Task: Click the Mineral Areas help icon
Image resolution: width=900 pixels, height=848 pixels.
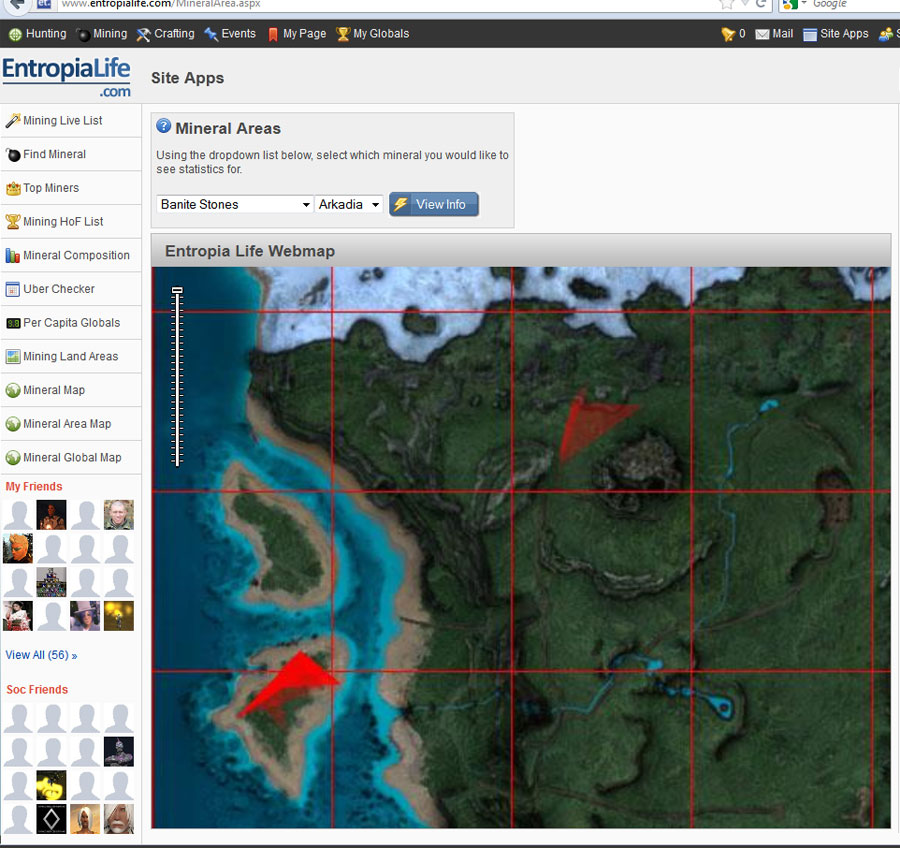Action: [x=164, y=126]
